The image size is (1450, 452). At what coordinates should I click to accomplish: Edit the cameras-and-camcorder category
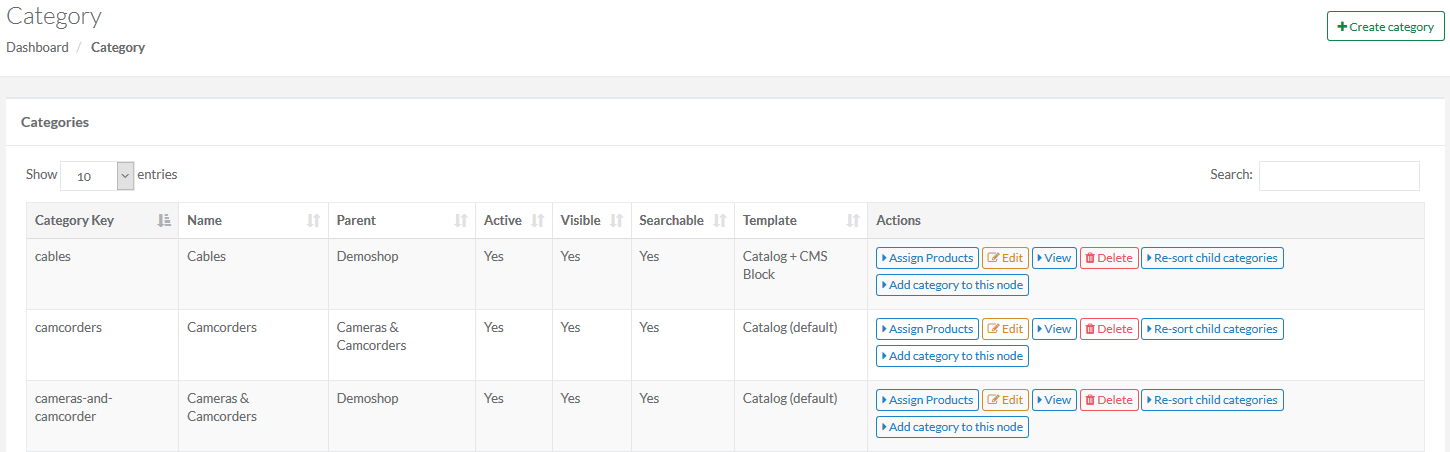tap(1005, 400)
